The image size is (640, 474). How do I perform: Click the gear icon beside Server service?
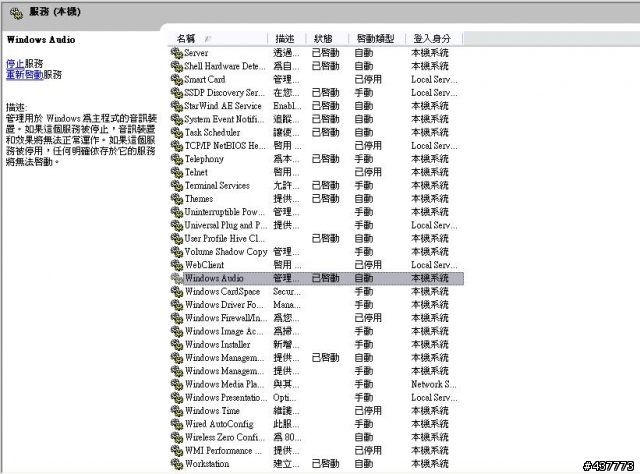click(x=176, y=53)
